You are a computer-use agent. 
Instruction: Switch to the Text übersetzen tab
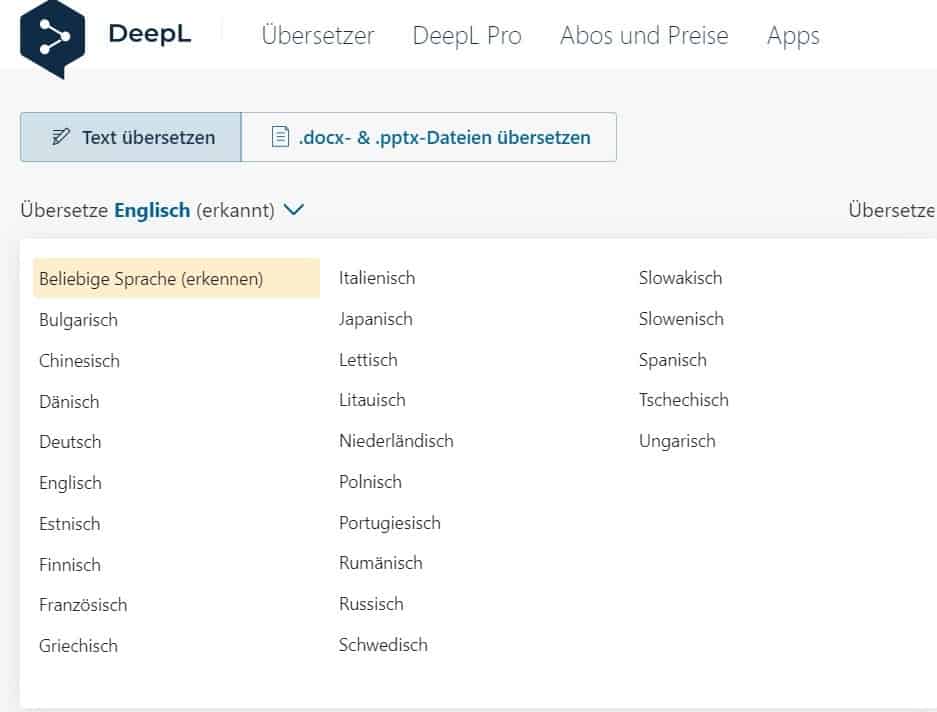(x=131, y=137)
